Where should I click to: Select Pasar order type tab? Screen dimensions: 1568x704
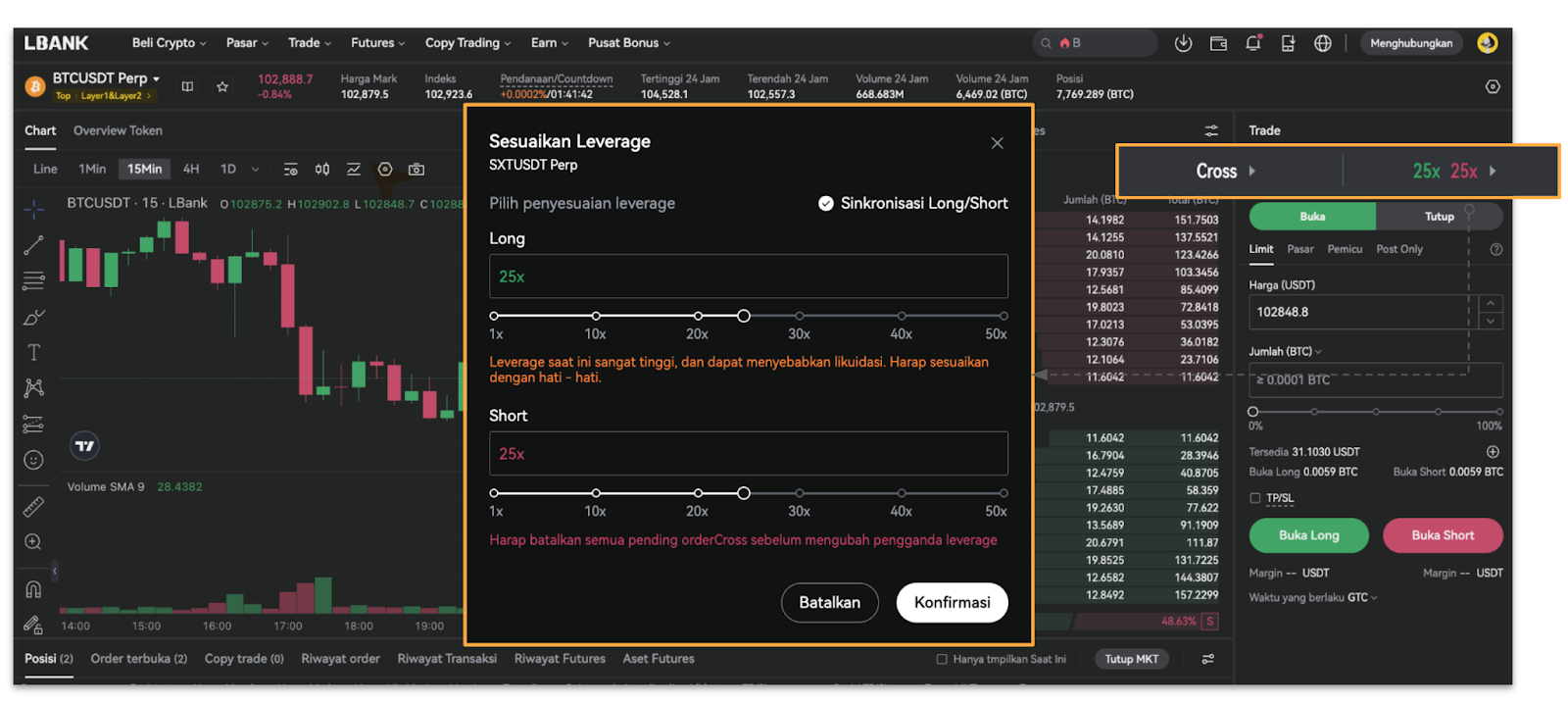[x=1300, y=249]
